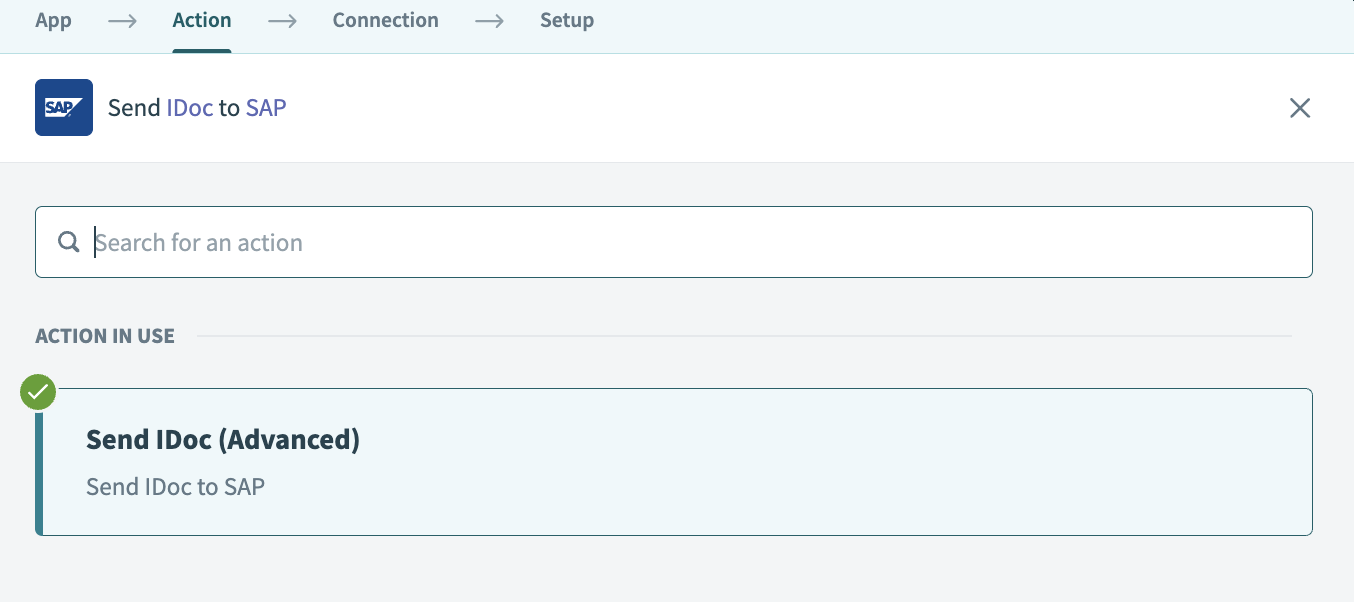
Task: Click the "ACTION IN USE" section label
Action: point(105,336)
